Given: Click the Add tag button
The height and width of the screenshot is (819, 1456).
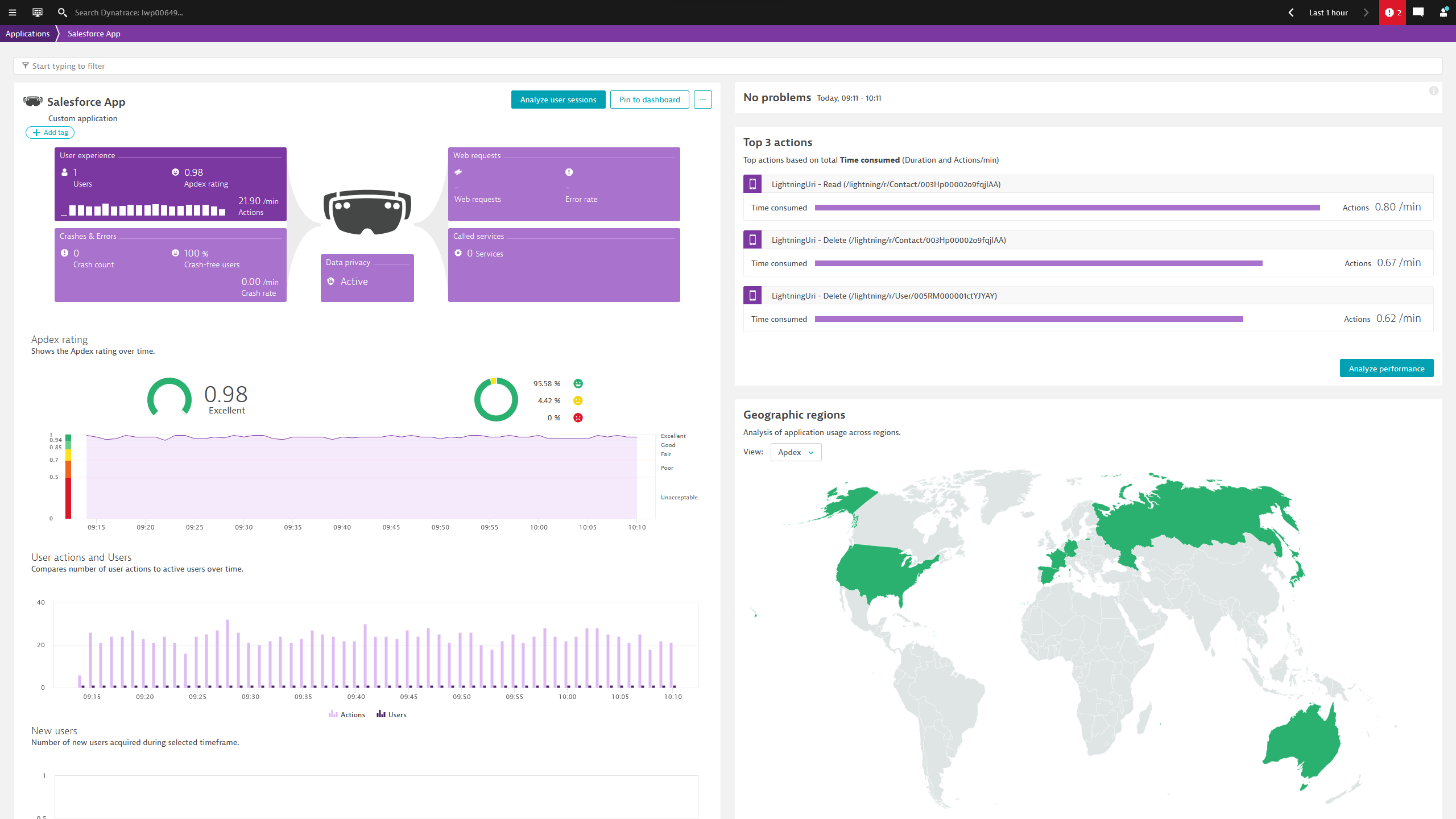Looking at the screenshot, I should [50, 133].
